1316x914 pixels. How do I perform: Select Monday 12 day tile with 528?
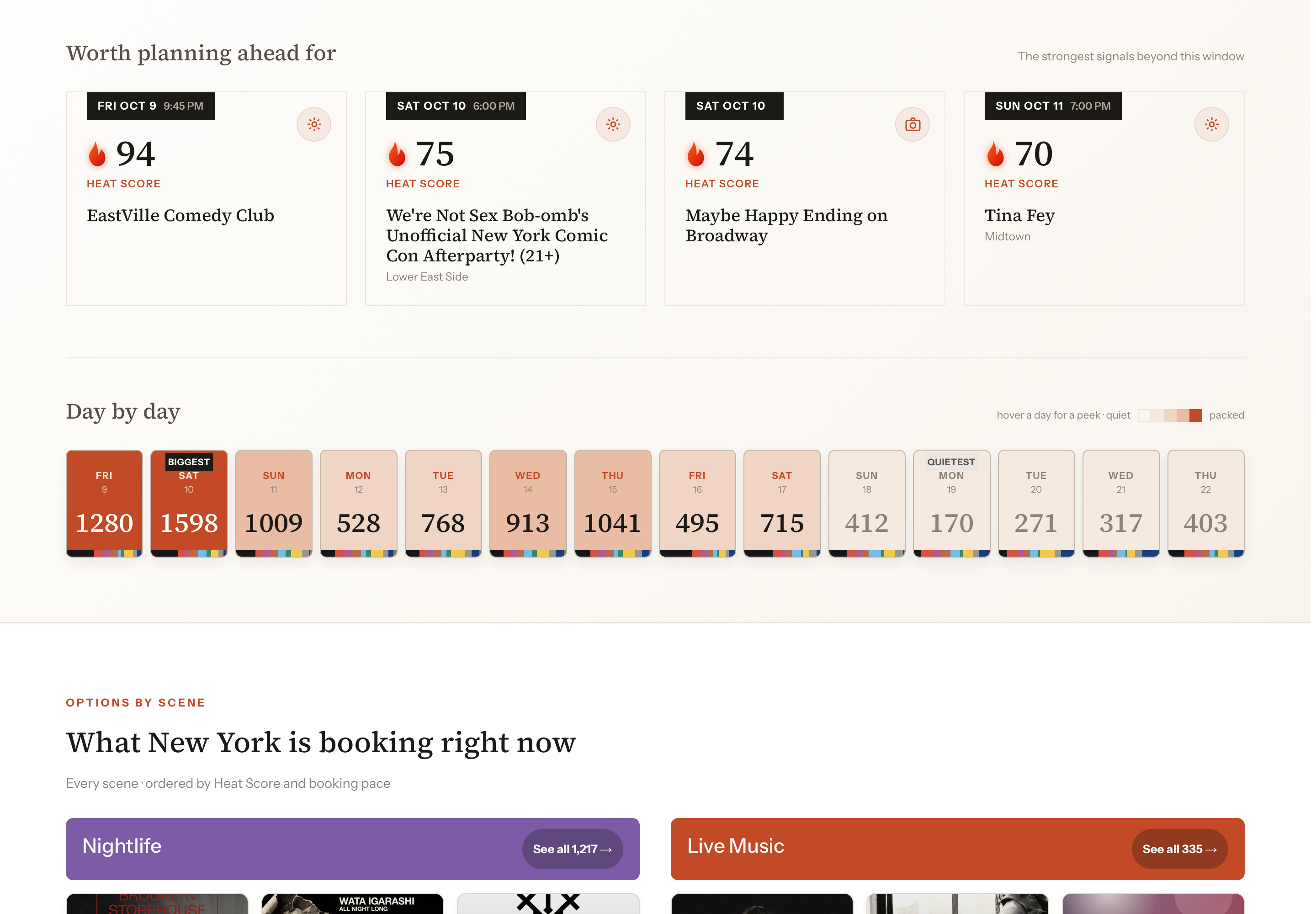point(359,504)
